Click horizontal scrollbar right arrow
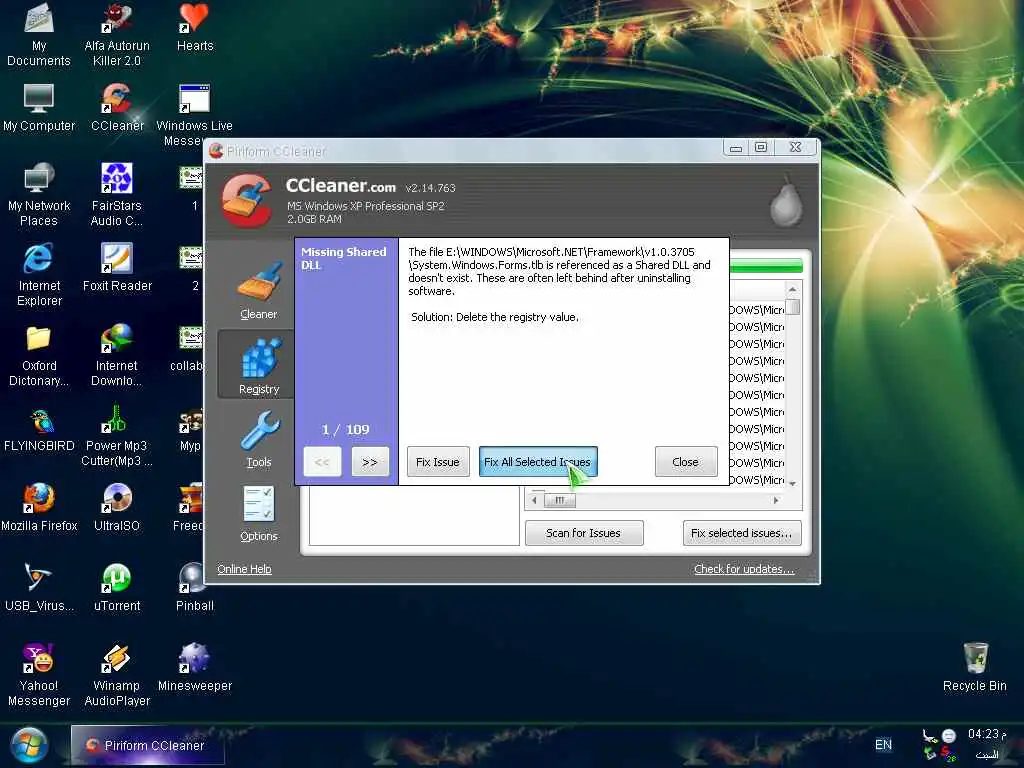Viewport: 1024px width, 768px height. [776, 500]
